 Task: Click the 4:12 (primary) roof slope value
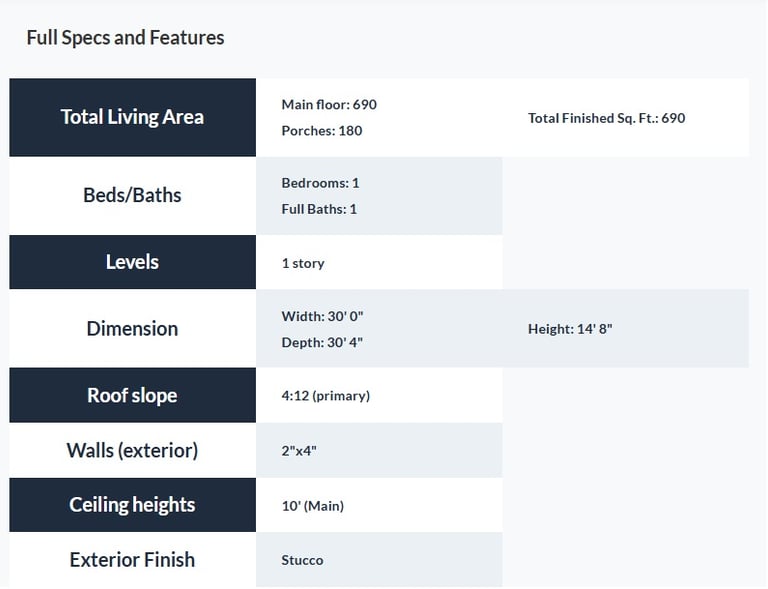coord(326,395)
